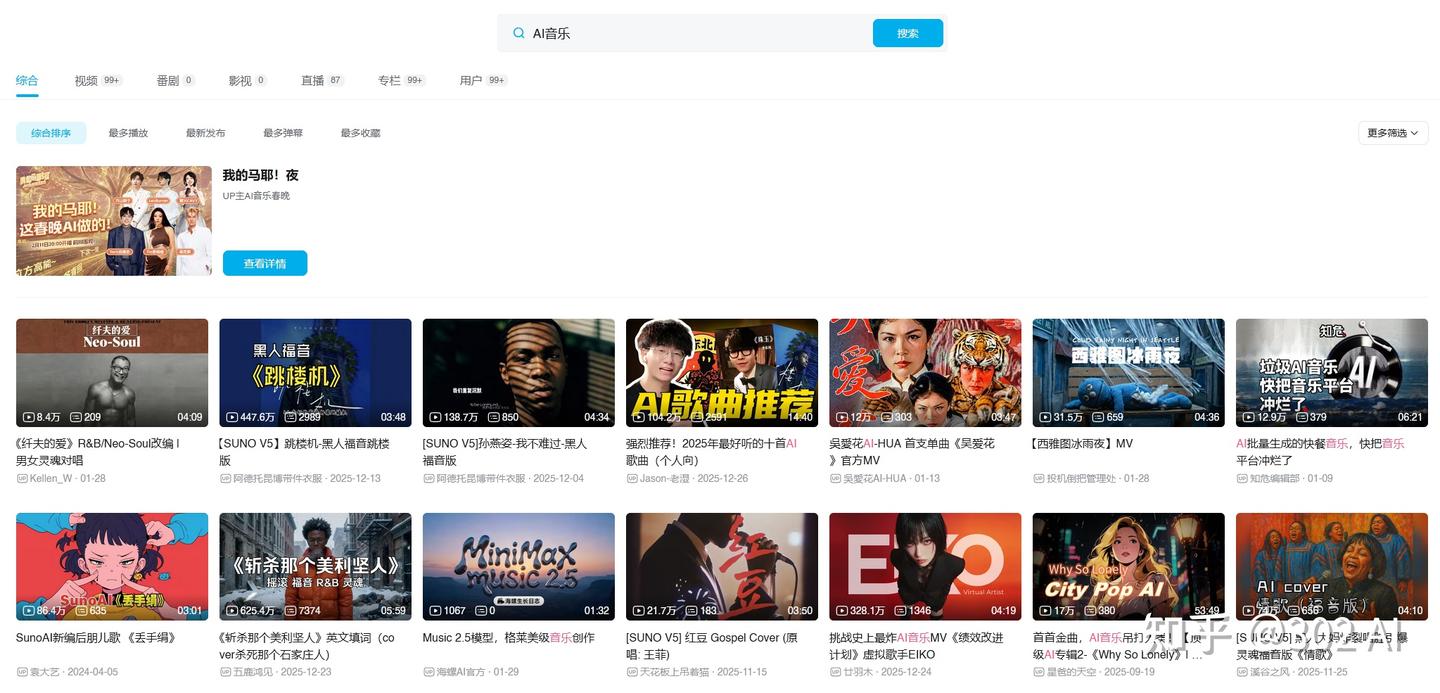Image resolution: width=1440 pixels, height=693 pixels.
Task: Sort by 最多收藏
Action: [360, 133]
